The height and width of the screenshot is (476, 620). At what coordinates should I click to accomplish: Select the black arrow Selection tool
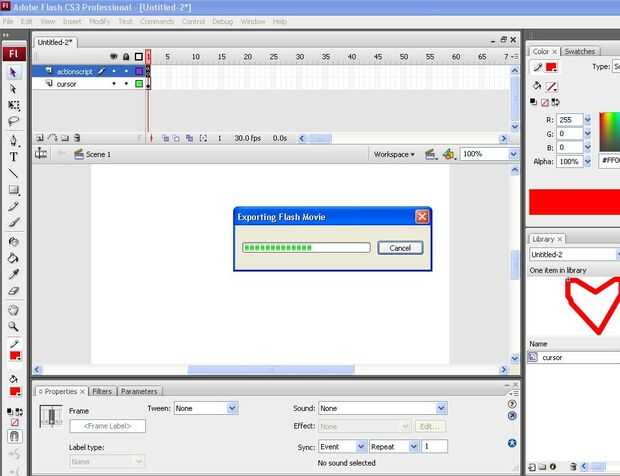coord(13,72)
